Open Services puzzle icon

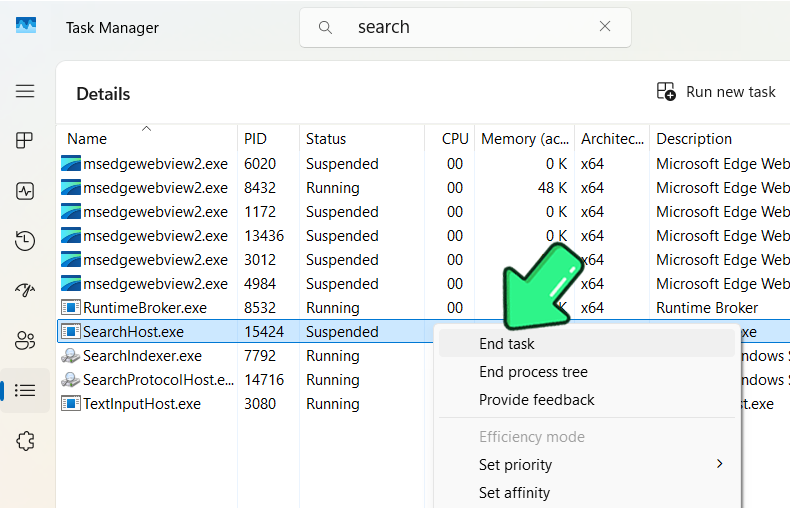click(x=25, y=441)
